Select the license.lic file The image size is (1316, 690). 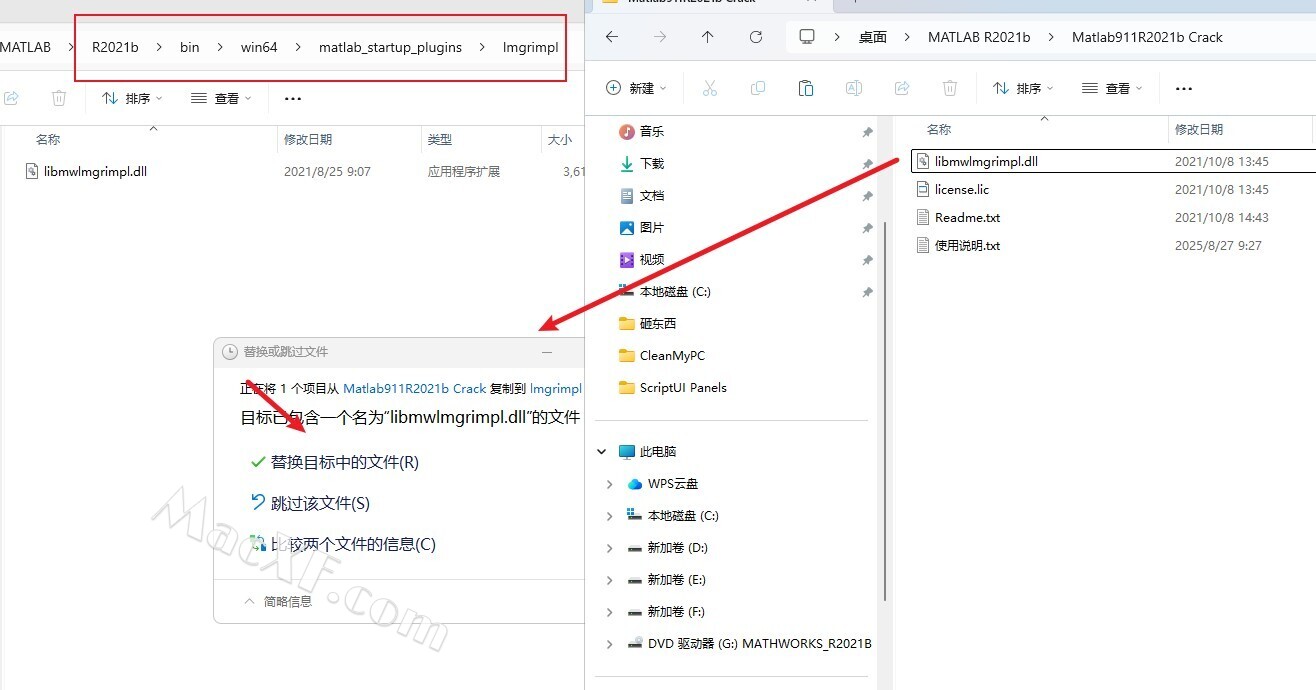coord(961,189)
